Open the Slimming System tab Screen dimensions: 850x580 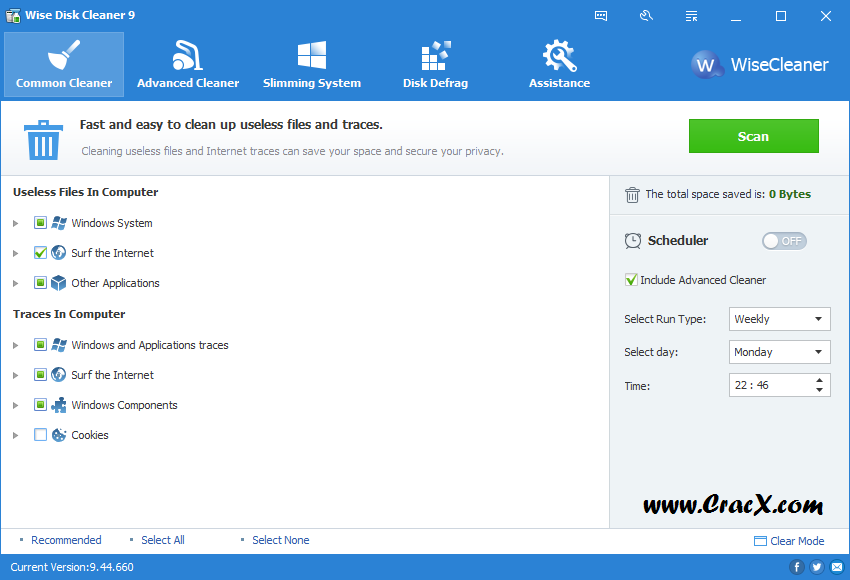pyautogui.click(x=312, y=65)
